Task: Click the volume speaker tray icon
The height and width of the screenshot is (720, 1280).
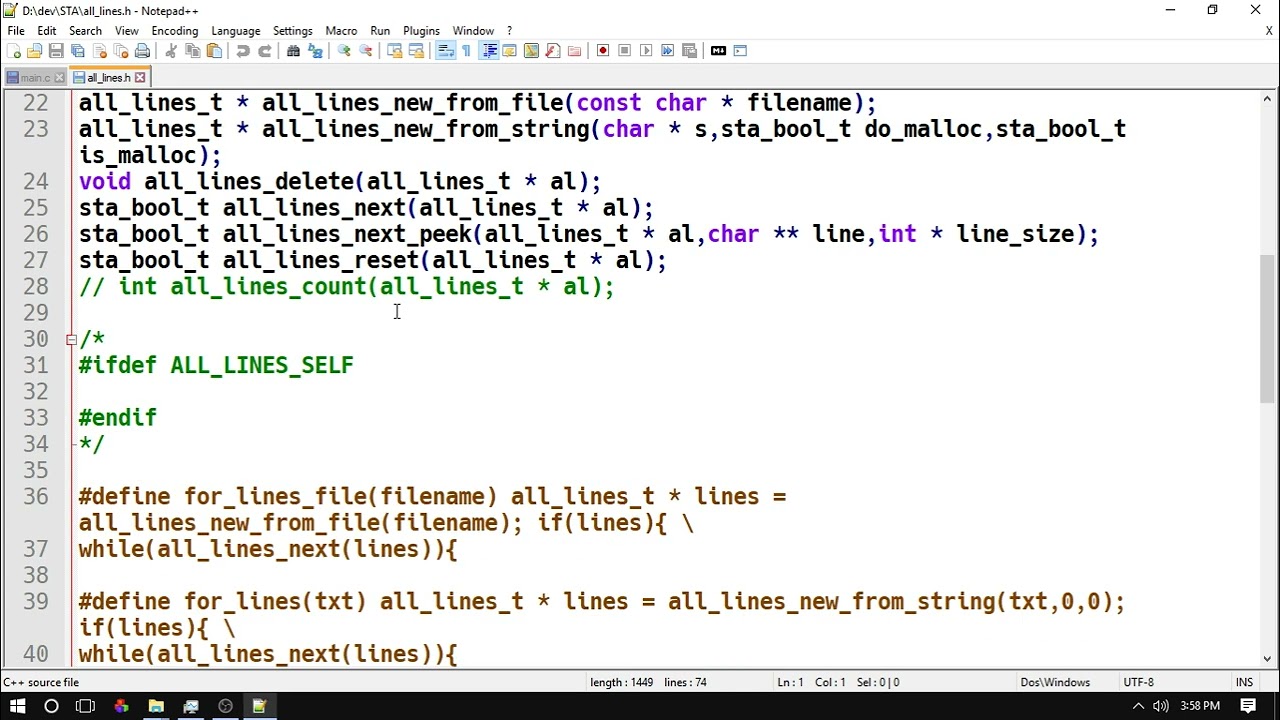Action: [x=1160, y=706]
